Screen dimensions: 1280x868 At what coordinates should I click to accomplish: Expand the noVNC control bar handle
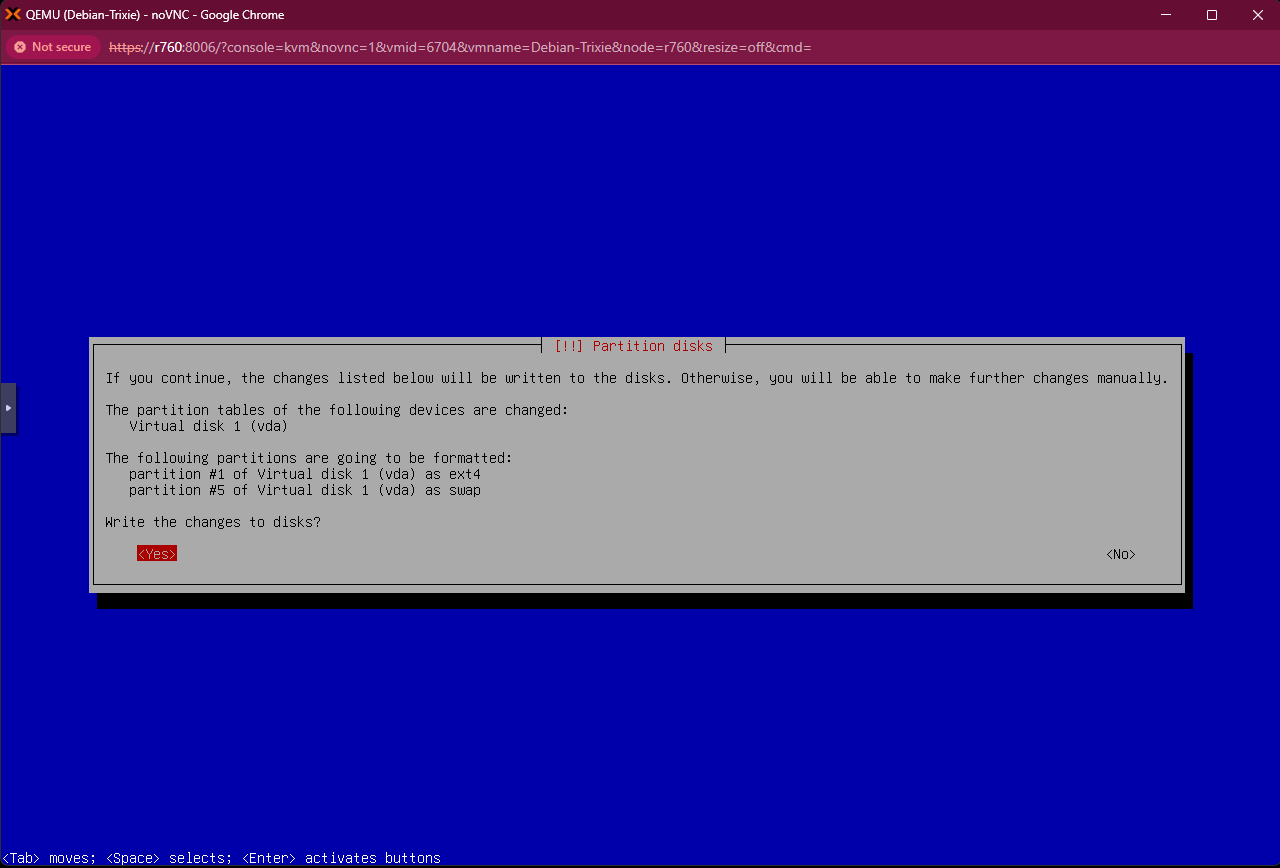9,408
